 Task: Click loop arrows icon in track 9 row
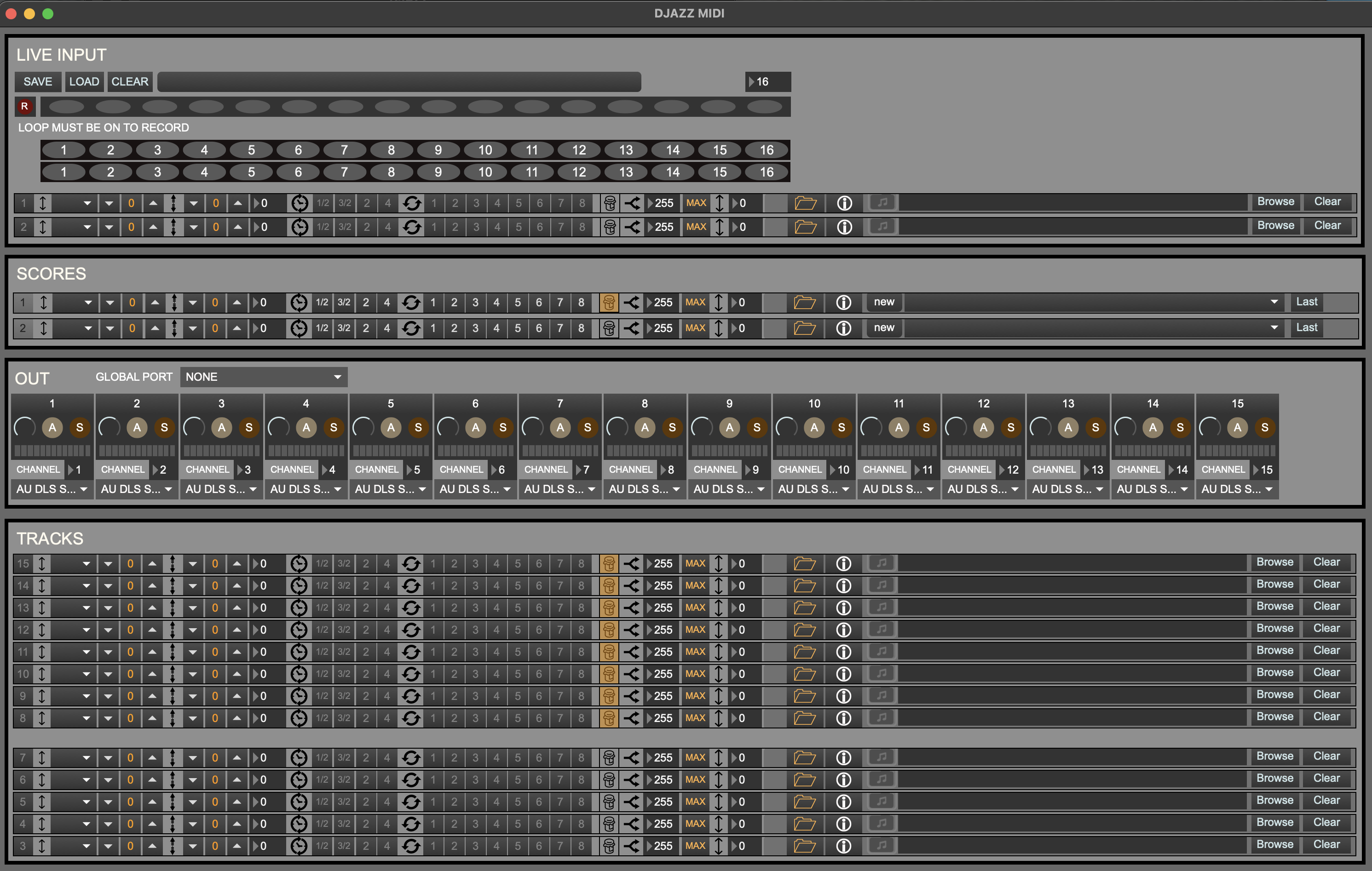point(411,696)
